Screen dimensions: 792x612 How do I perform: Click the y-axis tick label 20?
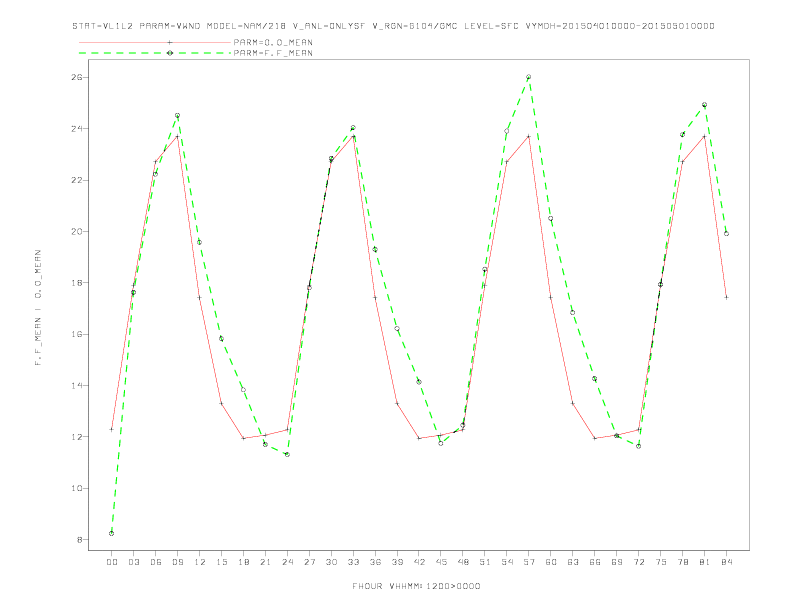point(77,232)
